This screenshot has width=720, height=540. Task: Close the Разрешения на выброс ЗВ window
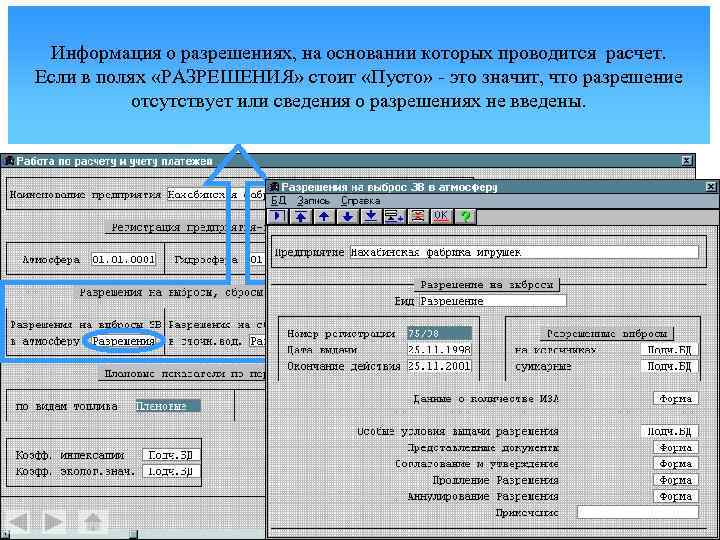(x=710, y=186)
